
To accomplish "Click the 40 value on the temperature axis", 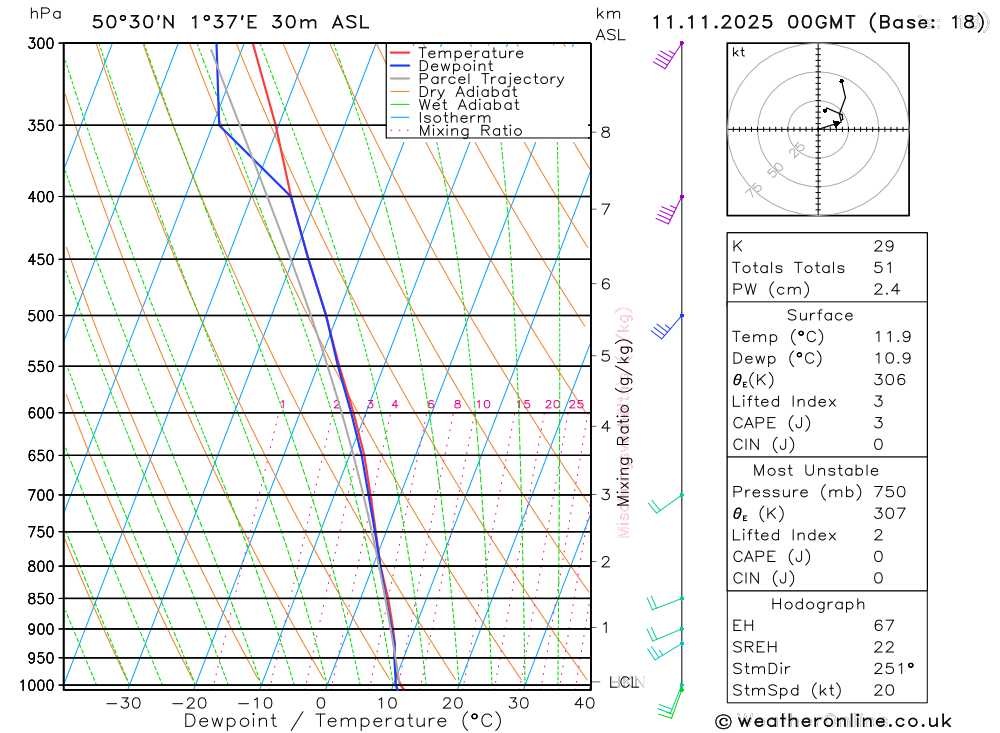I will (x=584, y=704).
